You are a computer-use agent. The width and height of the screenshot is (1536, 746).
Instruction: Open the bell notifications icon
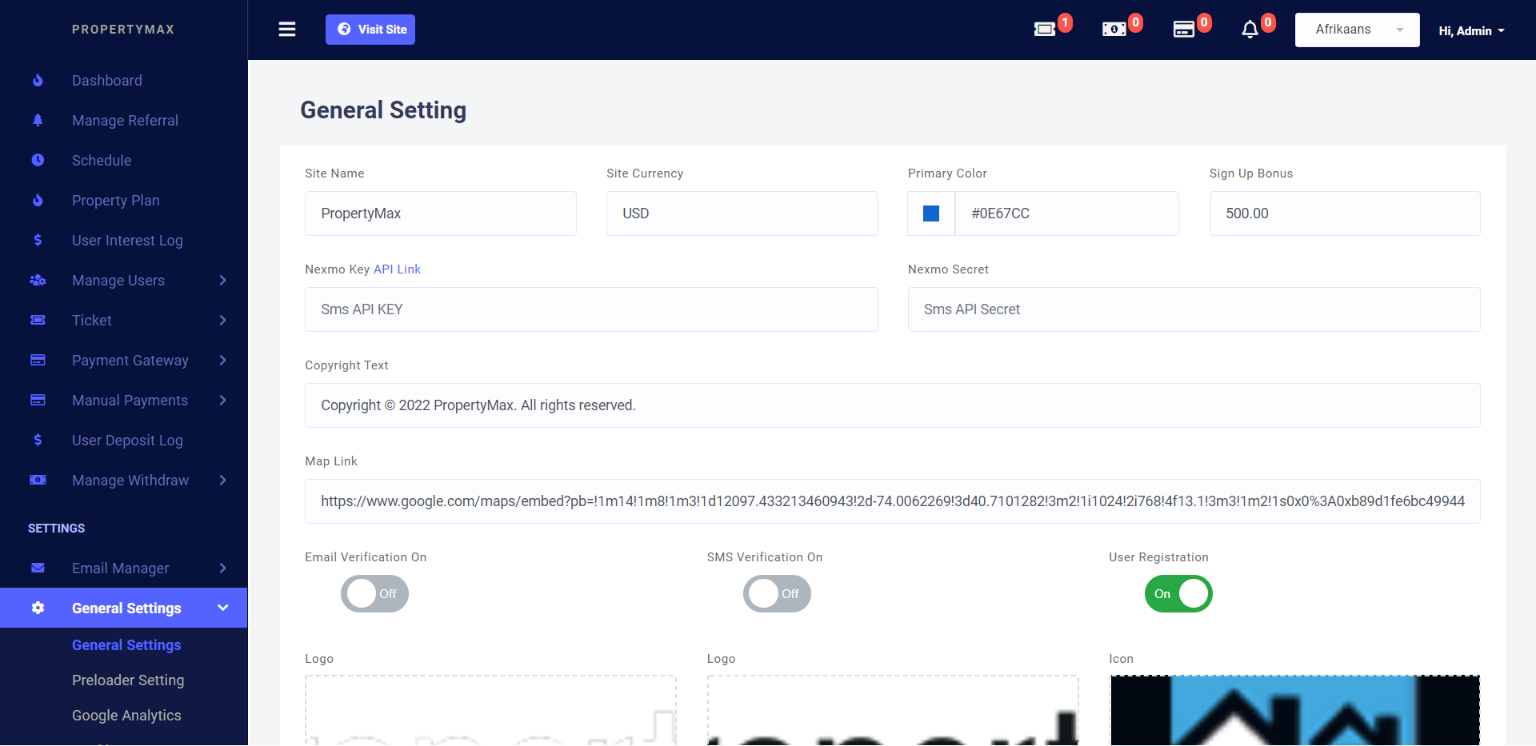(x=1250, y=30)
